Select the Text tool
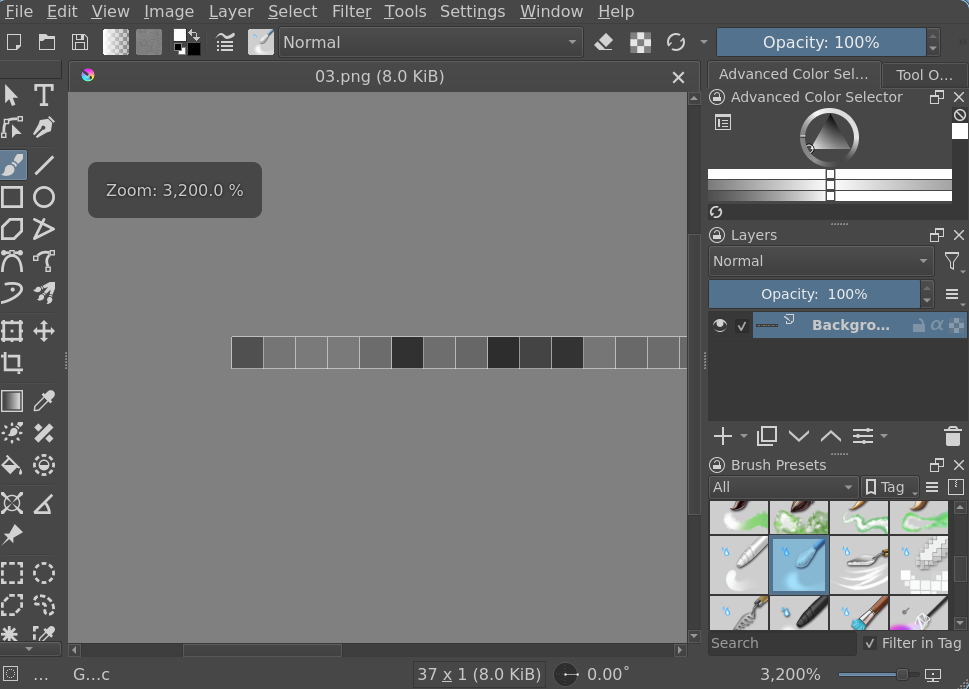 [x=43, y=95]
